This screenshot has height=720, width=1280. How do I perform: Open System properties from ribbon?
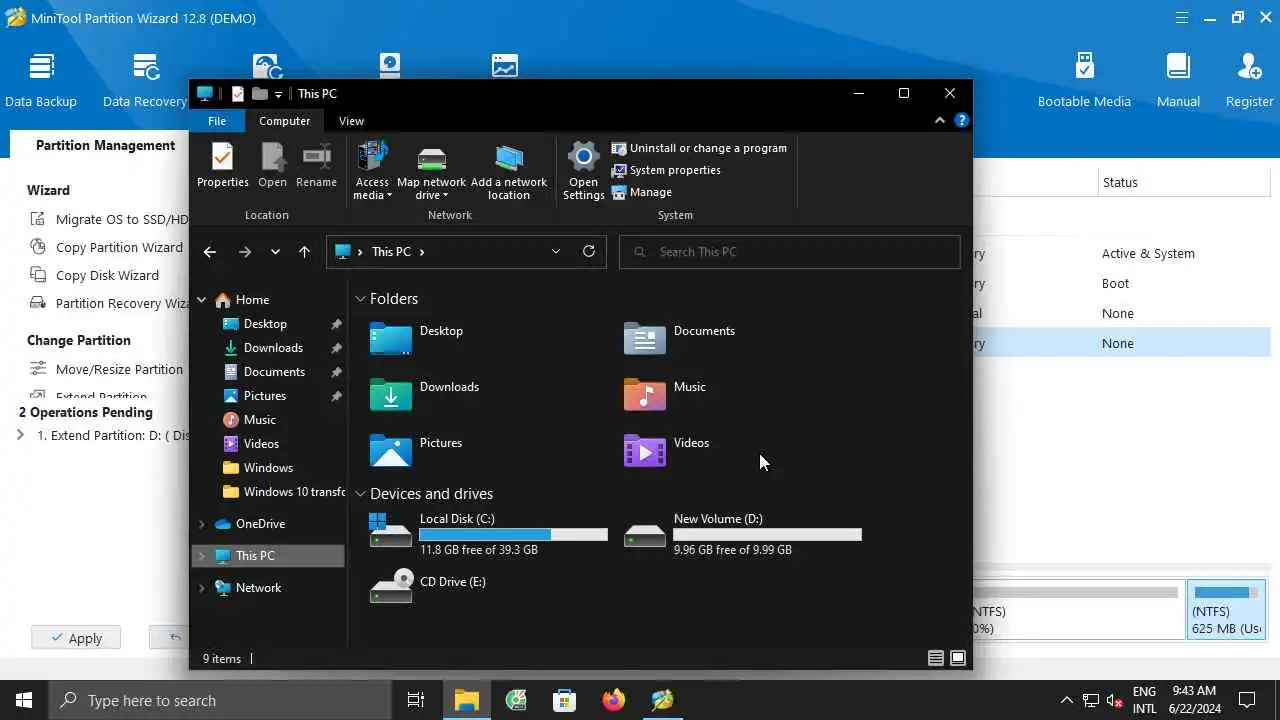[666, 170]
